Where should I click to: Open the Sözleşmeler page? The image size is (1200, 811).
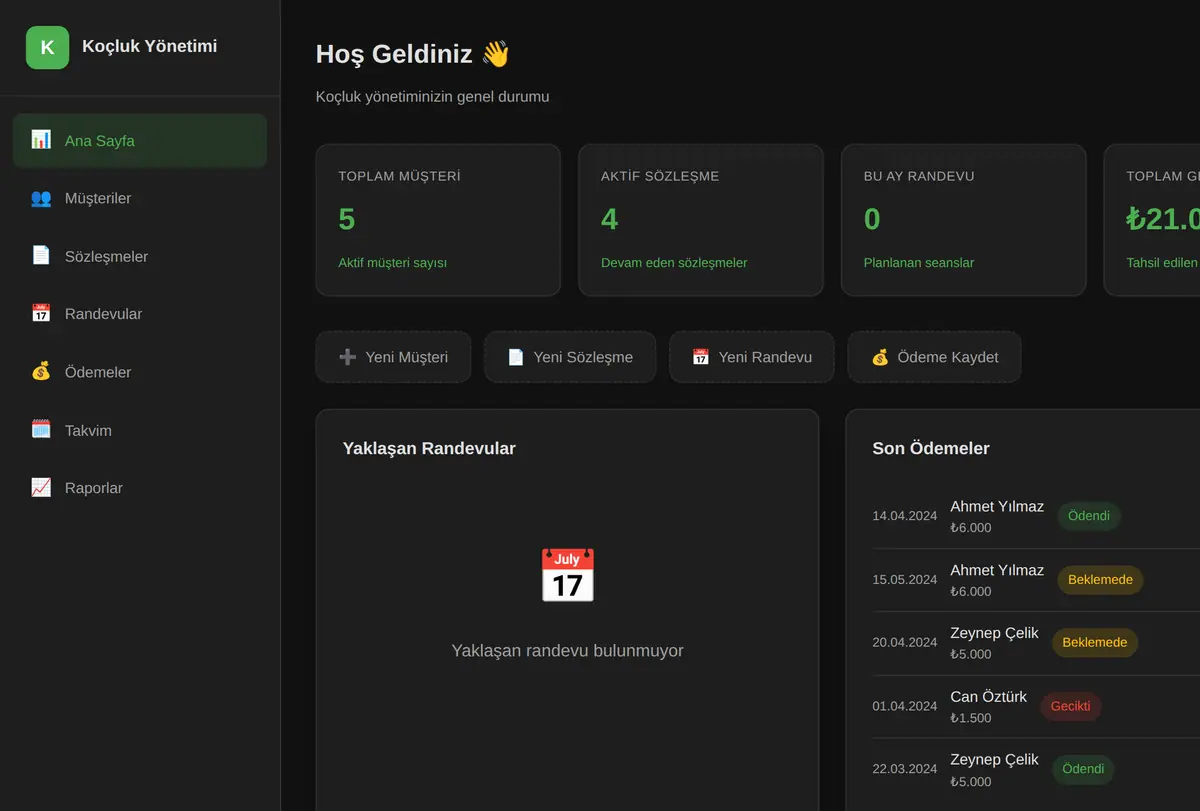pos(140,256)
